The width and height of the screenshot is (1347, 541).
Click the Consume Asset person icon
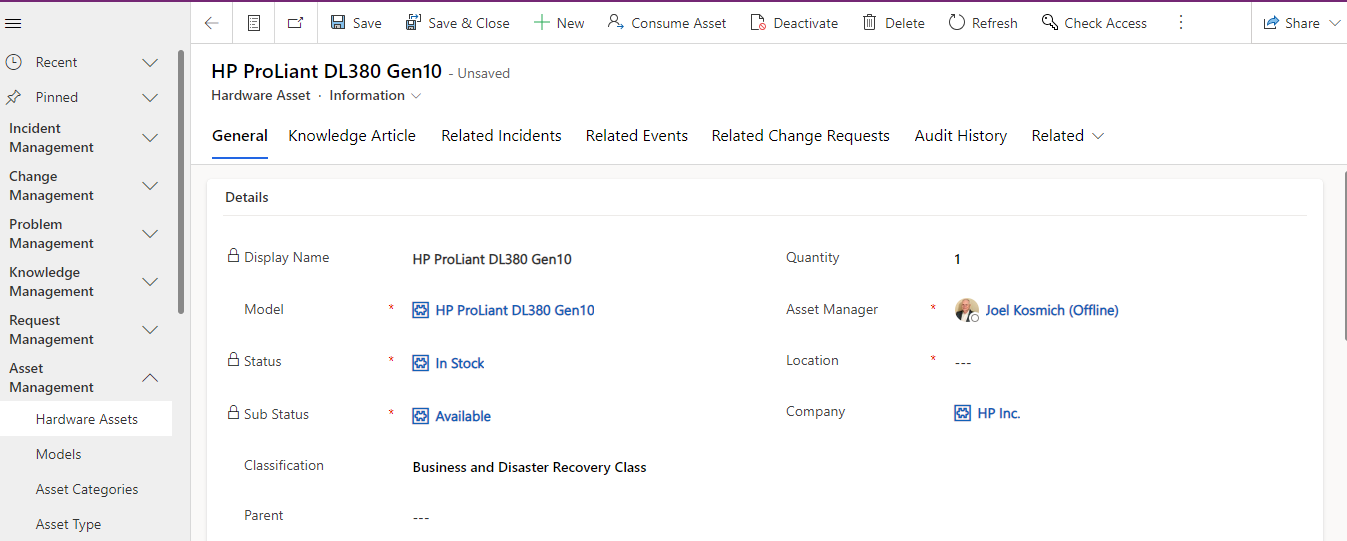(616, 22)
